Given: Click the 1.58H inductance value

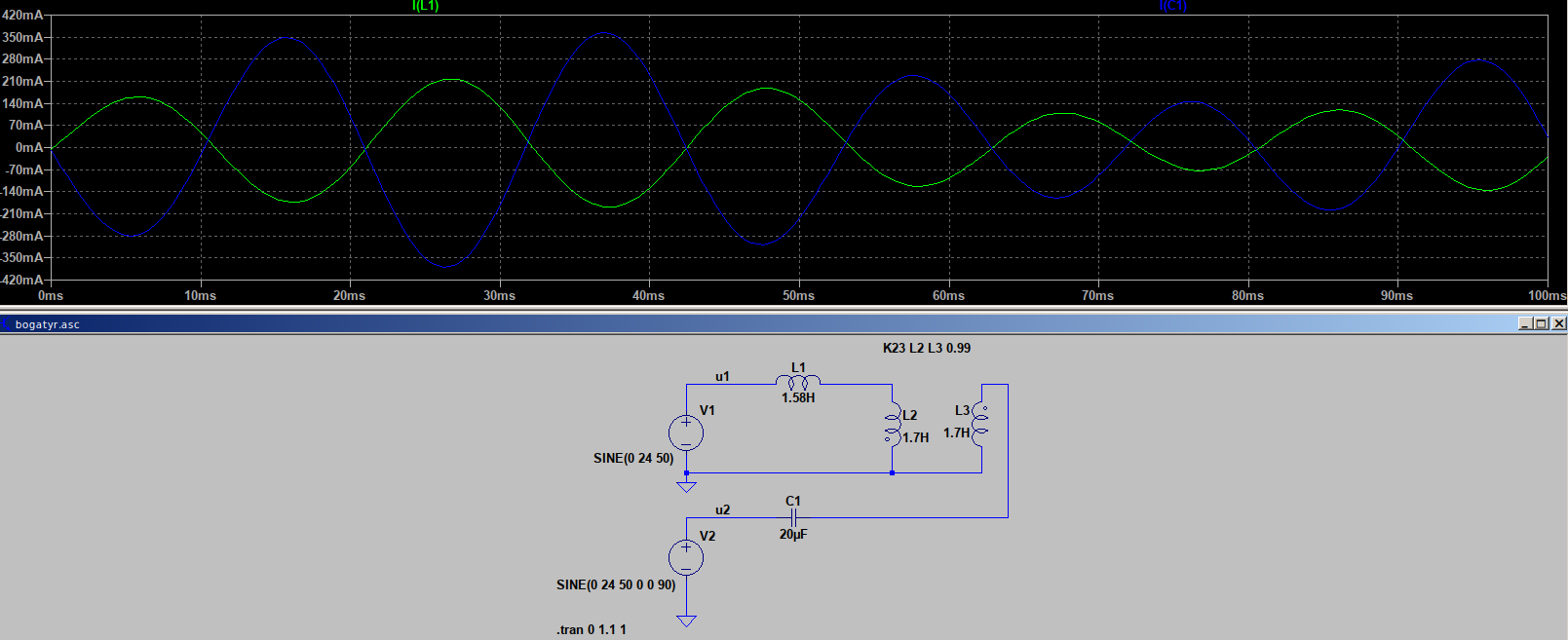Looking at the screenshot, I should point(798,397).
